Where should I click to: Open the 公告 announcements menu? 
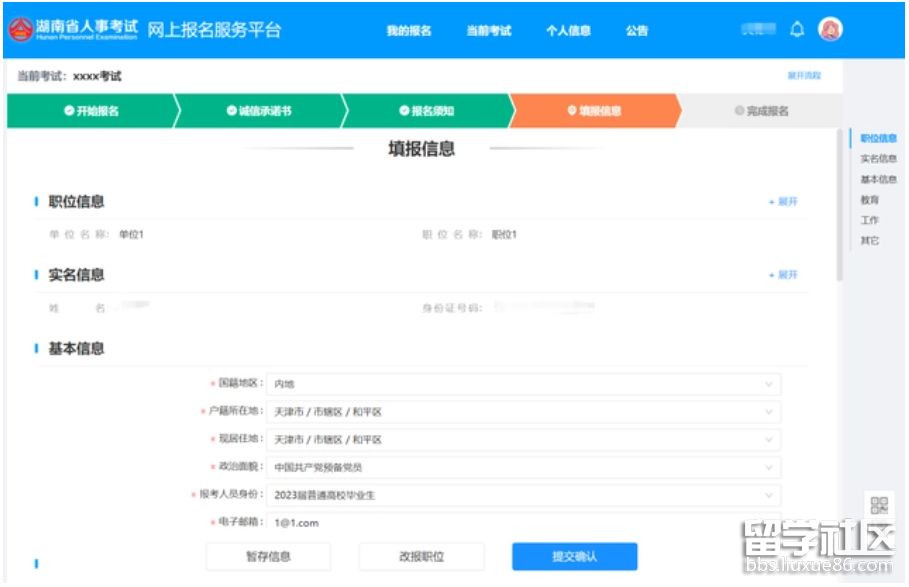(x=637, y=31)
